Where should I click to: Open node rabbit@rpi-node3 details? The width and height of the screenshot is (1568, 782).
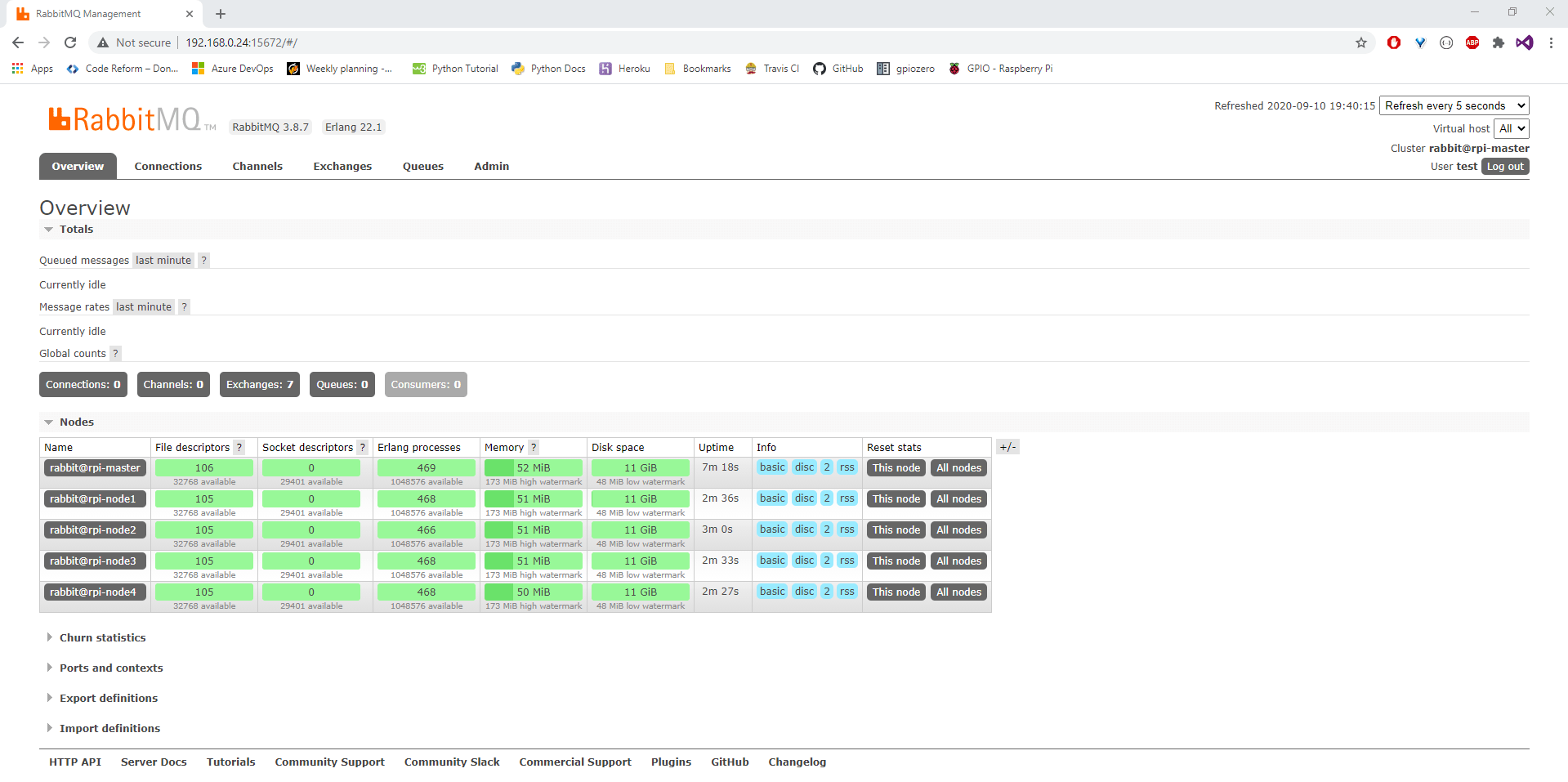click(95, 561)
